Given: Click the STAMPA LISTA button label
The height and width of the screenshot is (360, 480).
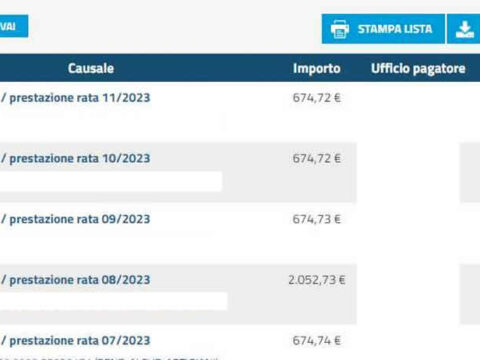Looking at the screenshot, I should [x=395, y=29].
